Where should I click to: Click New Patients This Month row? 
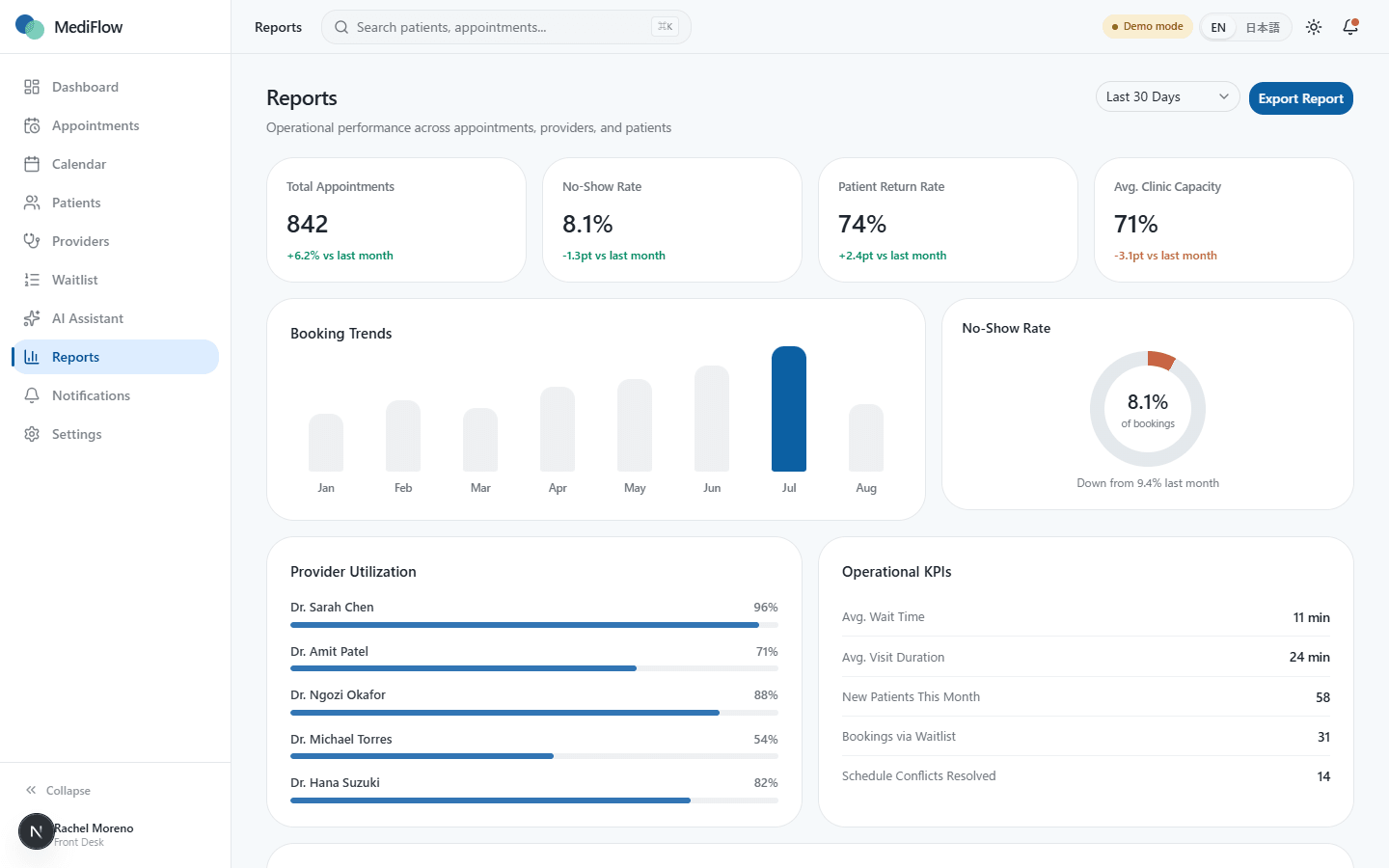(x=1086, y=696)
